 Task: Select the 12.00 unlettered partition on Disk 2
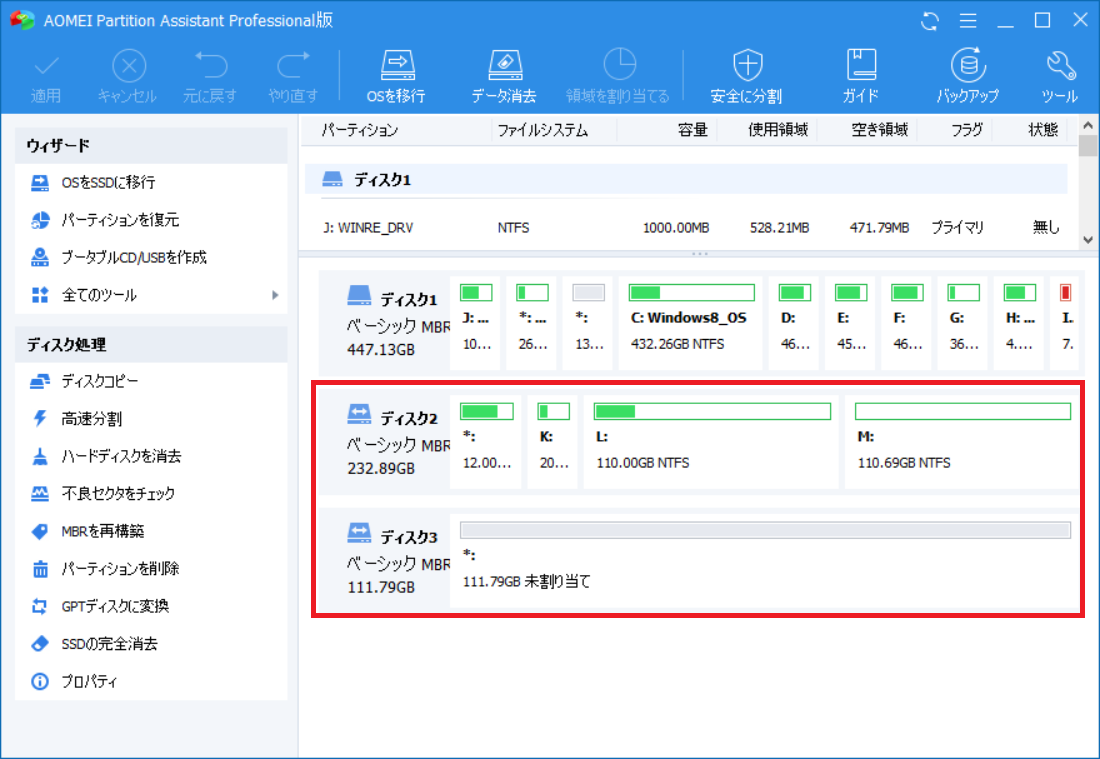click(x=486, y=442)
